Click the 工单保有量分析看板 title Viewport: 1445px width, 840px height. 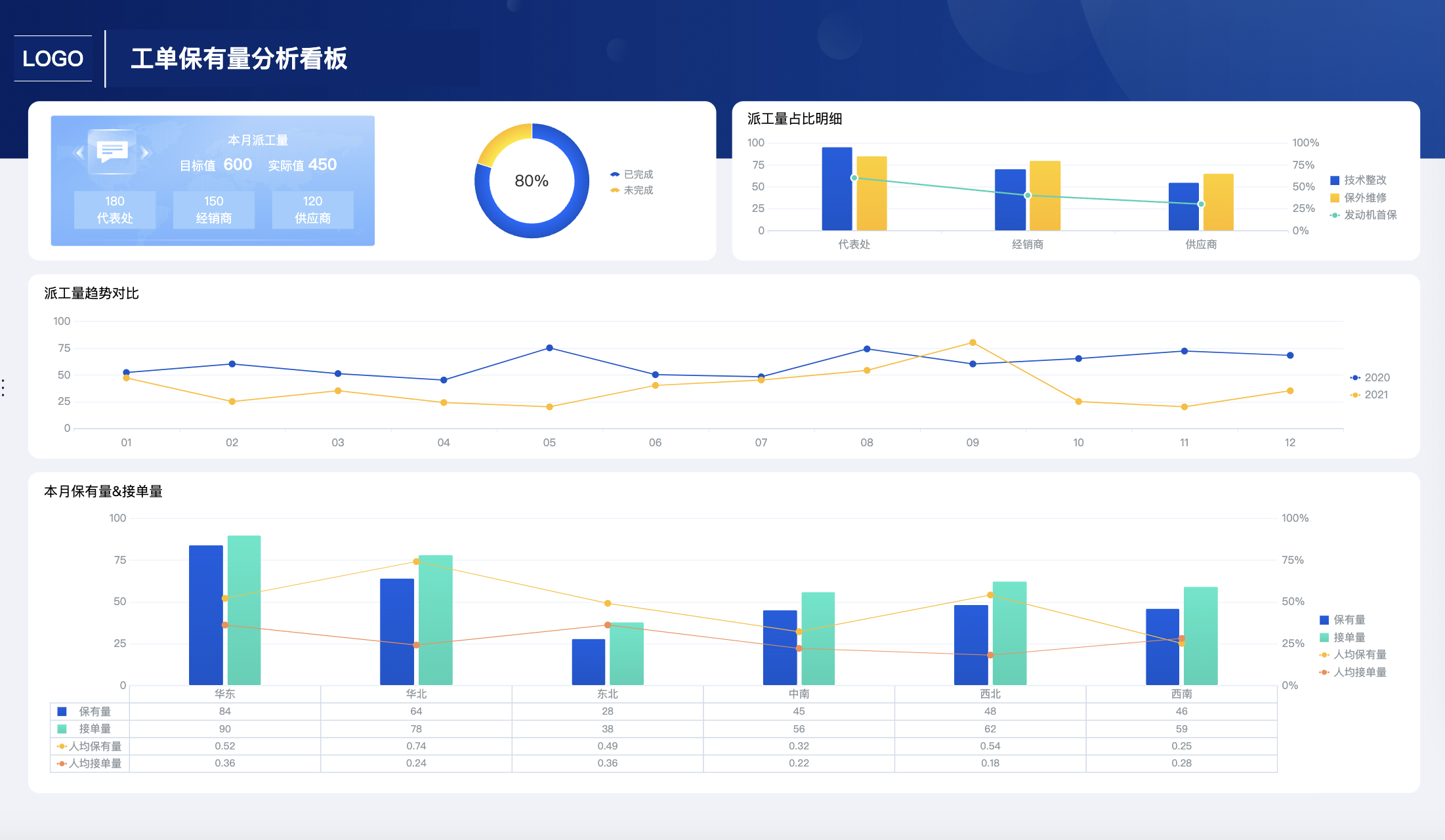pos(239,58)
